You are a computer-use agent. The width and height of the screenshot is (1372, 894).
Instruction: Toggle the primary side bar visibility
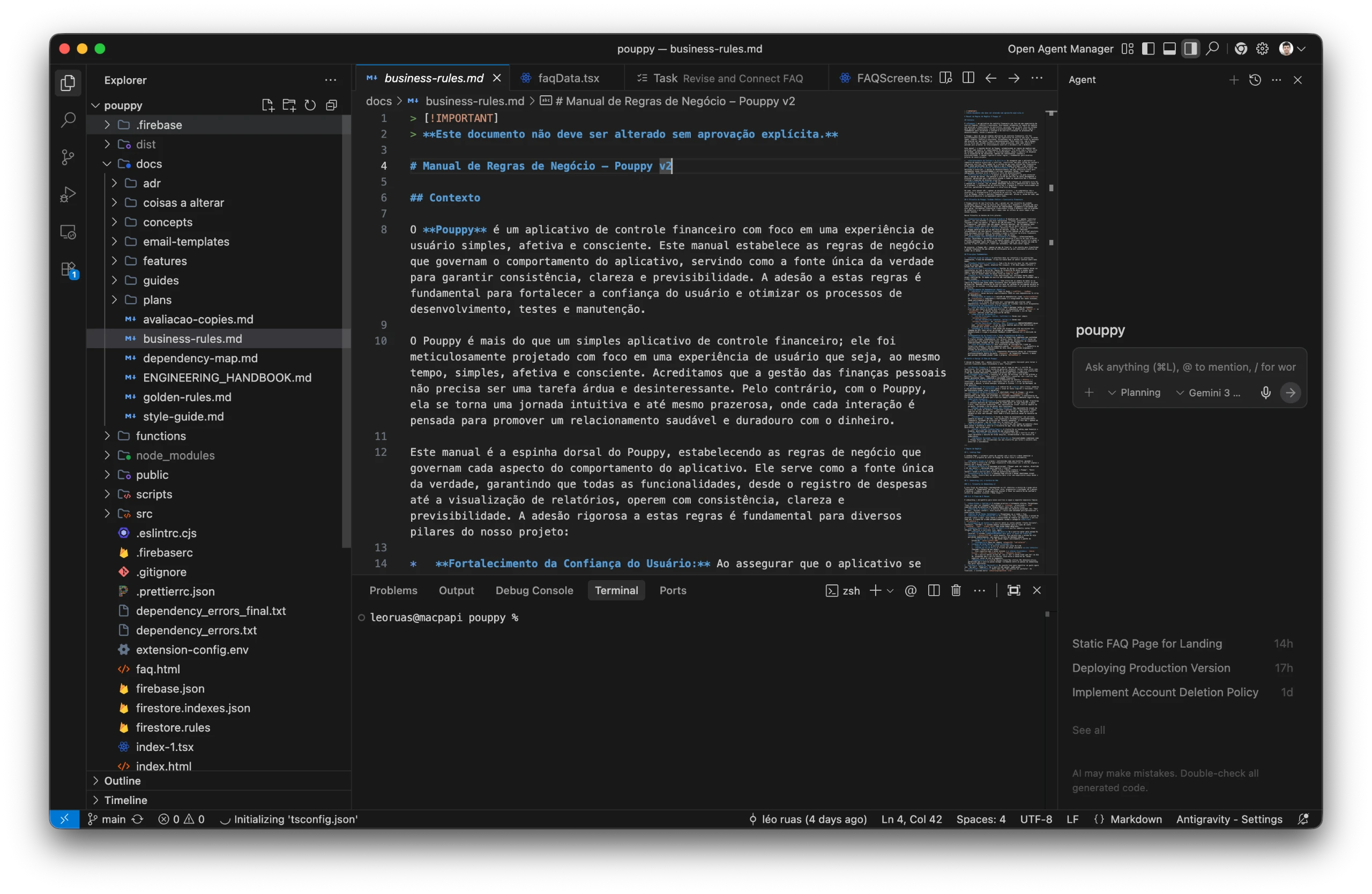1148,49
